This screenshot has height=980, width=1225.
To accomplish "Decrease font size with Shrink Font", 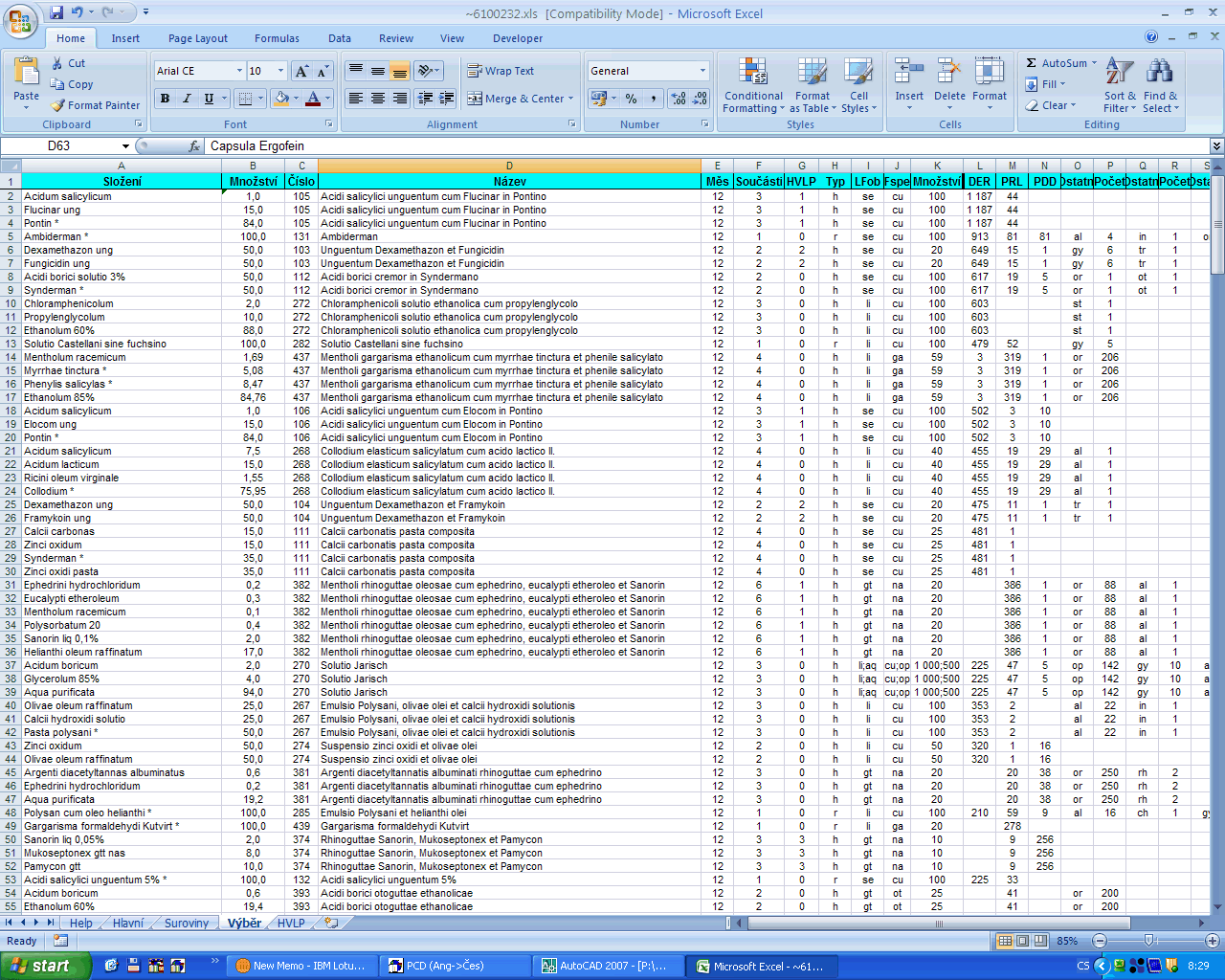I will (x=323, y=71).
